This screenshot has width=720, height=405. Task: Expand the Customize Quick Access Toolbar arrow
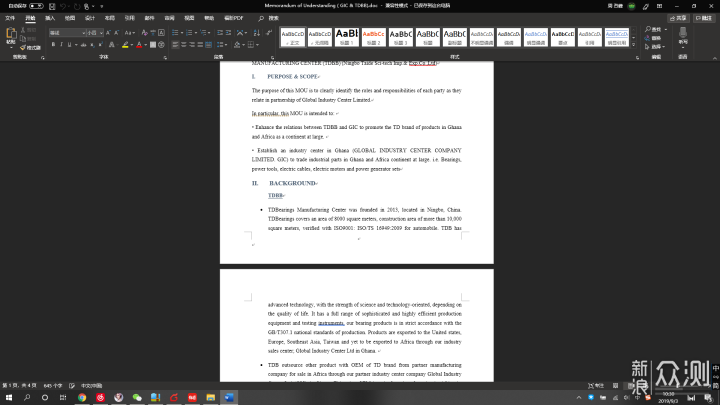[x=101, y=6]
